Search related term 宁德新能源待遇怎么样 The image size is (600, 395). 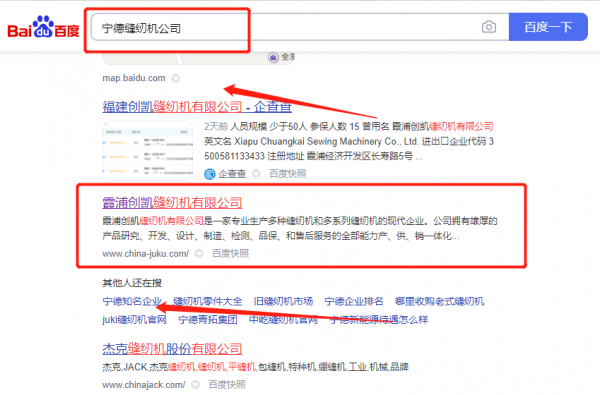(379, 320)
